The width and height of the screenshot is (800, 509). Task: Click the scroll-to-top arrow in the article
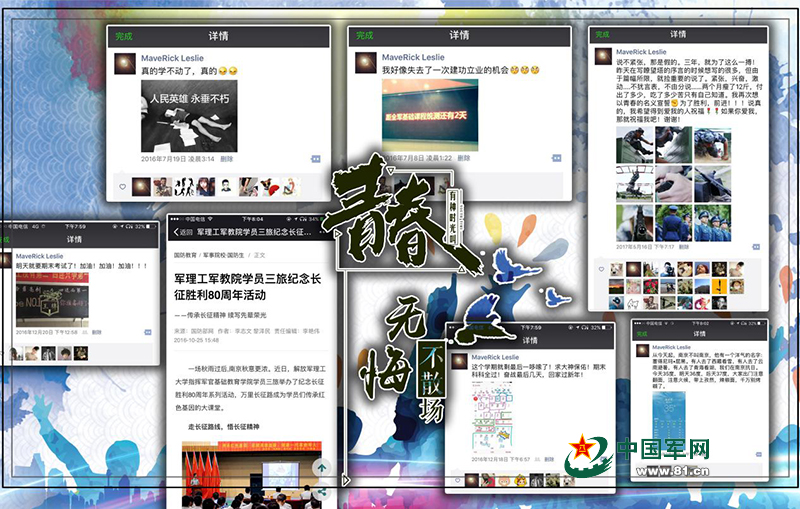322,467
